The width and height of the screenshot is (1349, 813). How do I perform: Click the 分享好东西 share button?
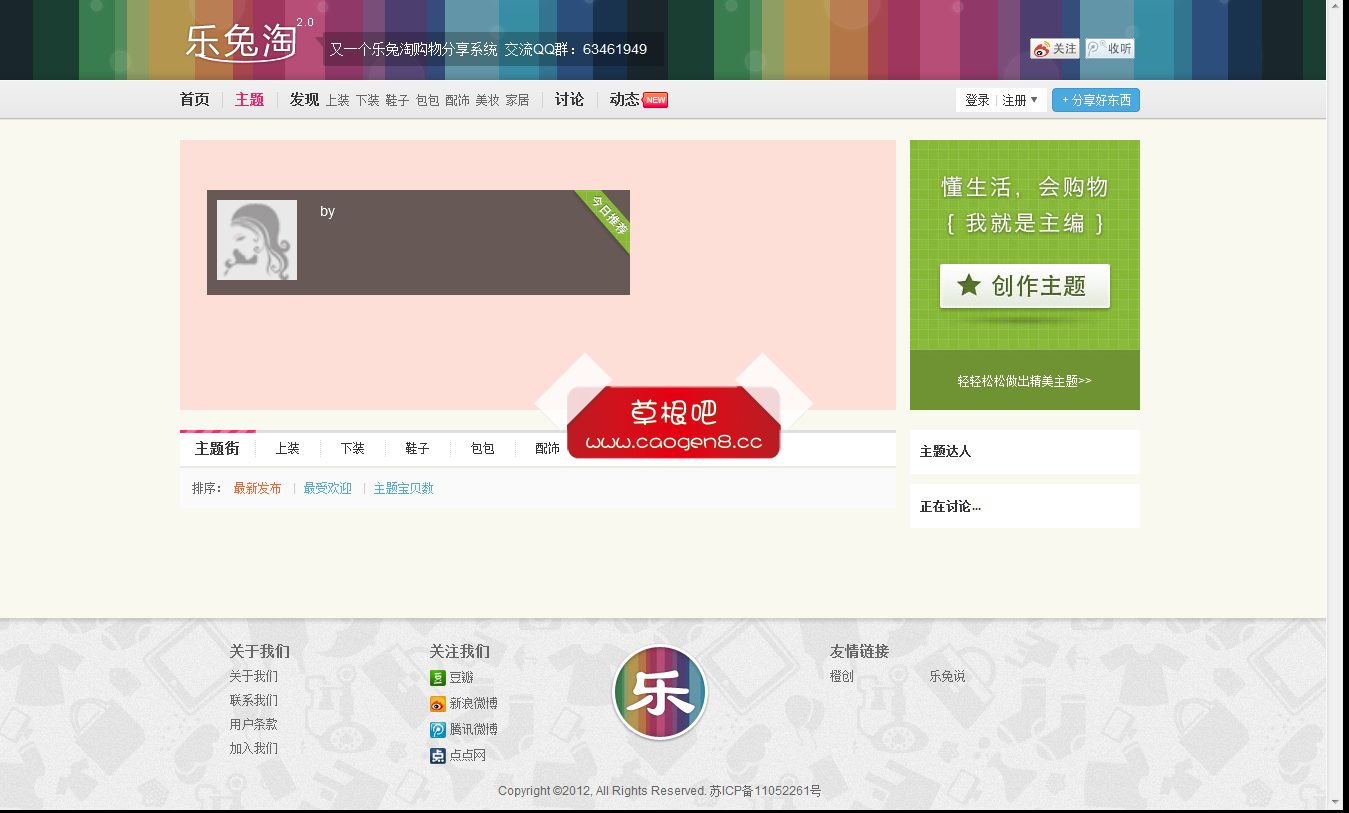point(1095,99)
